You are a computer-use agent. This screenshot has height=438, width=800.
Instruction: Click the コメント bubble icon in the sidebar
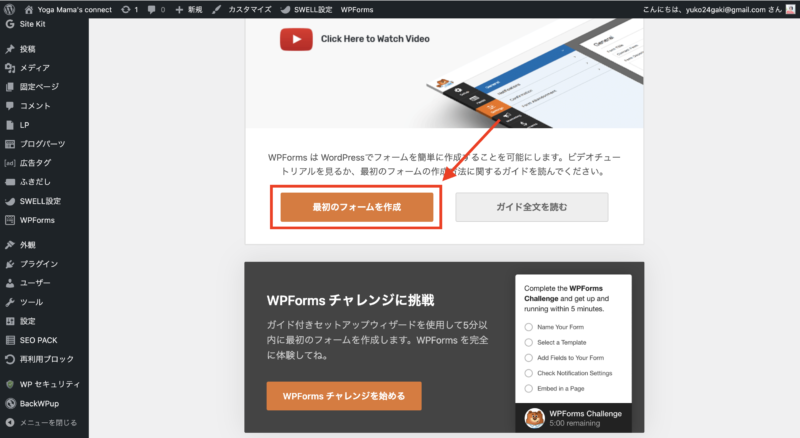(x=10, y=106)
